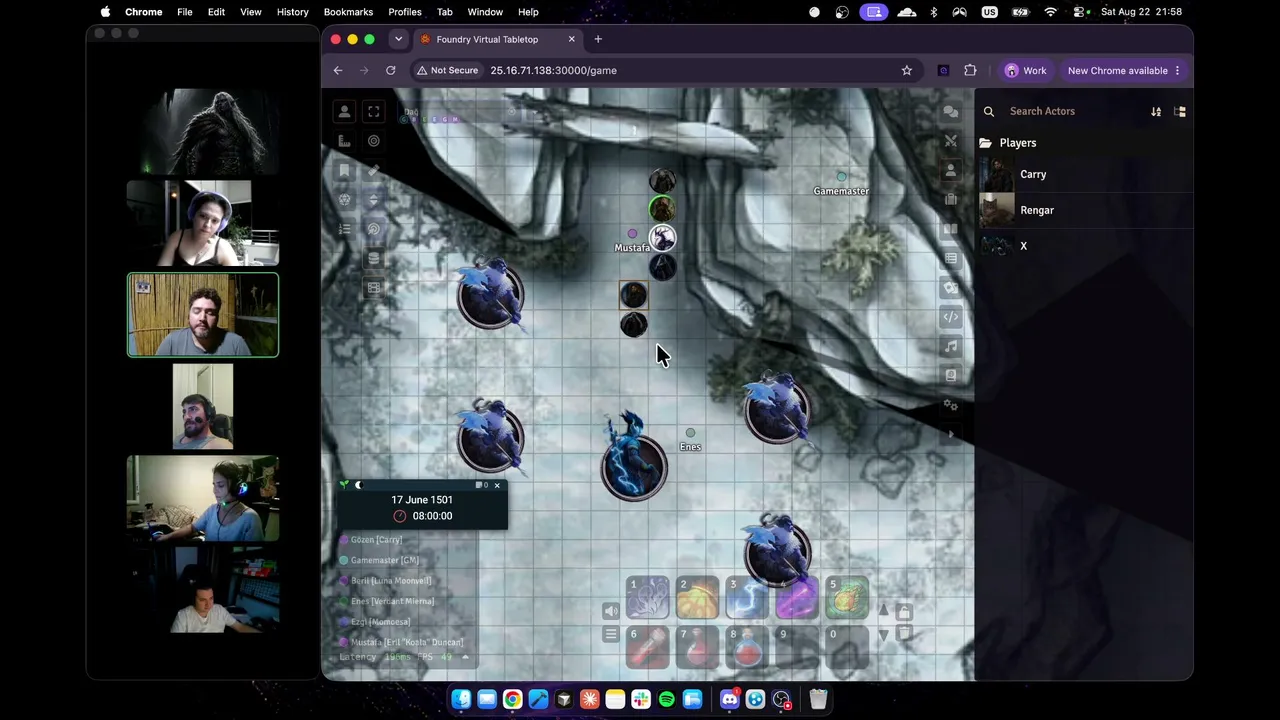Image resolution: width=1280 pixels, height=720 pixels.
Task: Open a new browser tab
Action: [x=598, y=39]
